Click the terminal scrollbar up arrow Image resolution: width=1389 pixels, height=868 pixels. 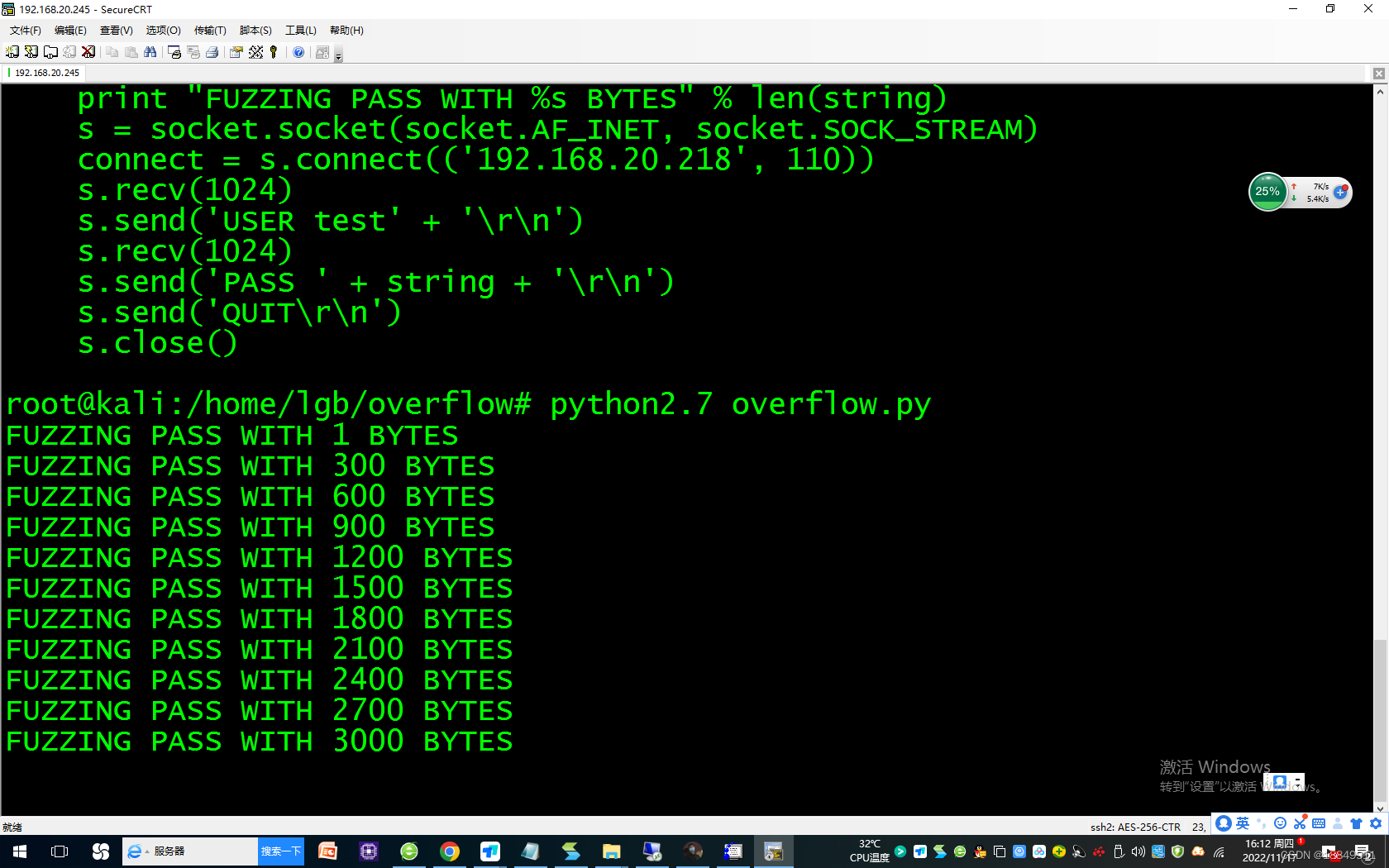1381,91
